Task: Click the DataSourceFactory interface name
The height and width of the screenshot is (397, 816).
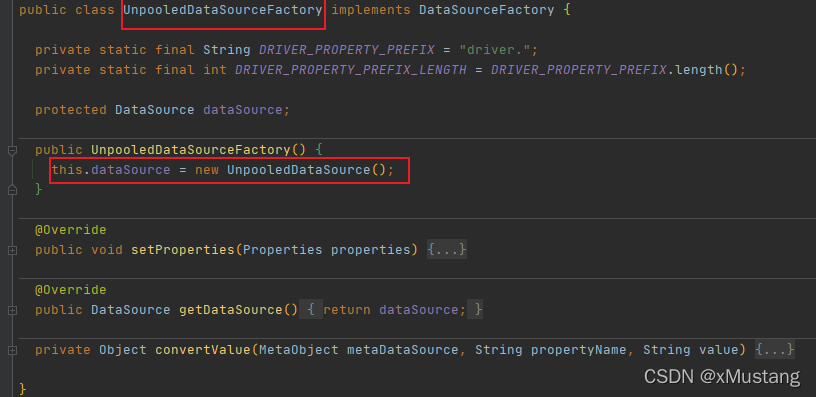Action: [x=487, y=10]
